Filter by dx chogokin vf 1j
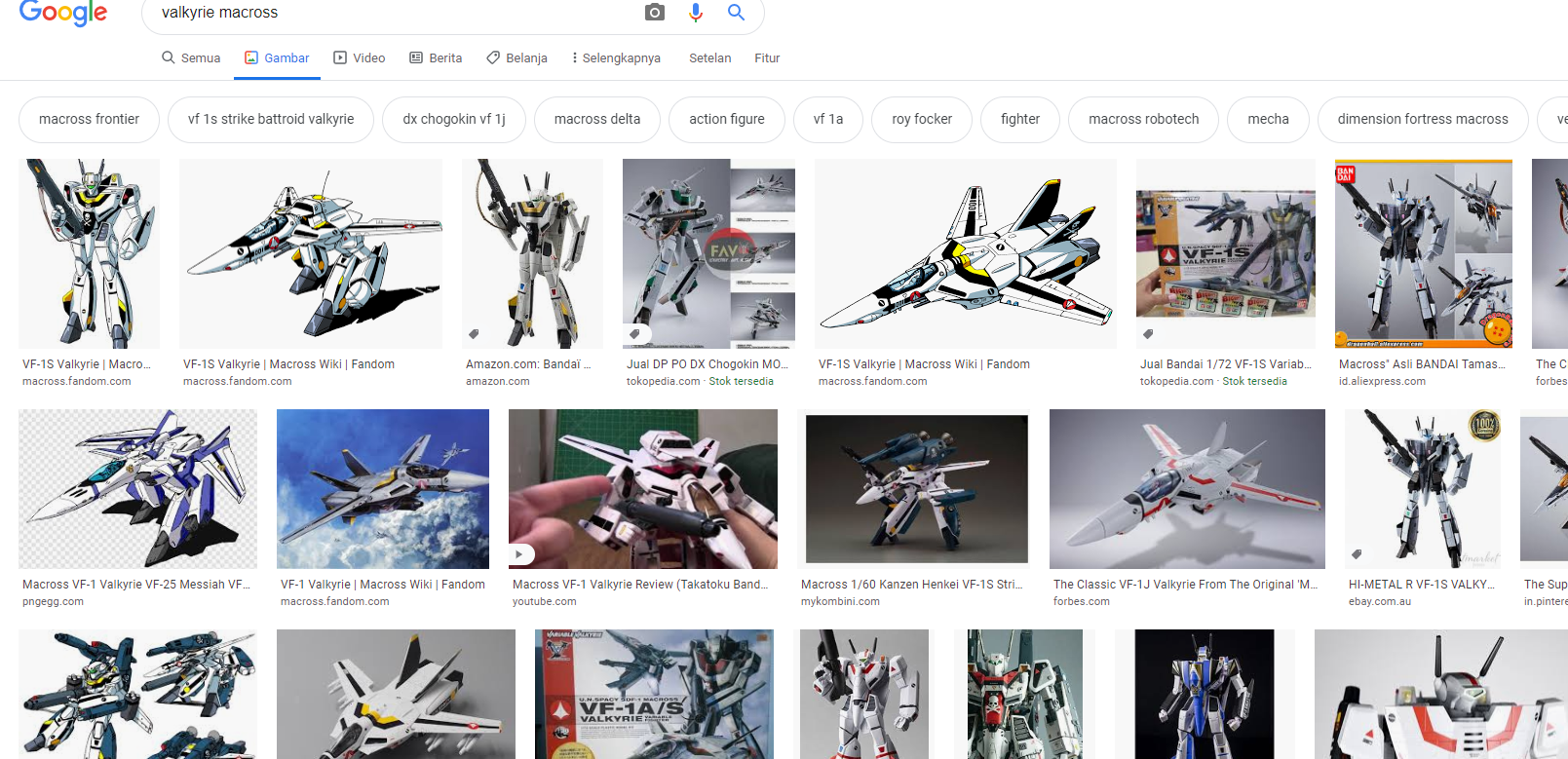The image size is (1568, 759). [x=454, y=119]
